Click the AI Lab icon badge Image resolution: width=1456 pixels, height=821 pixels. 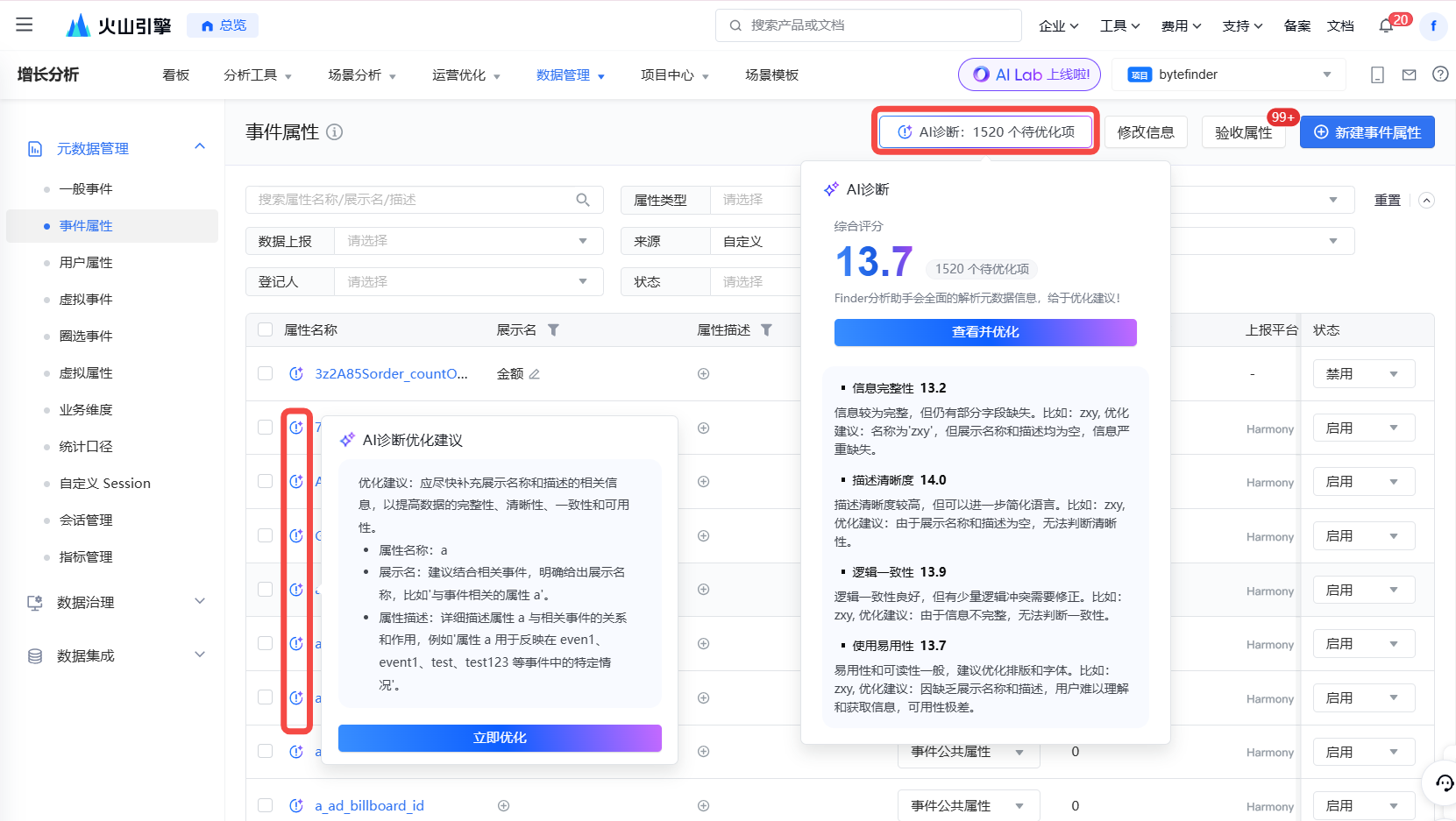tap(981, 75)
